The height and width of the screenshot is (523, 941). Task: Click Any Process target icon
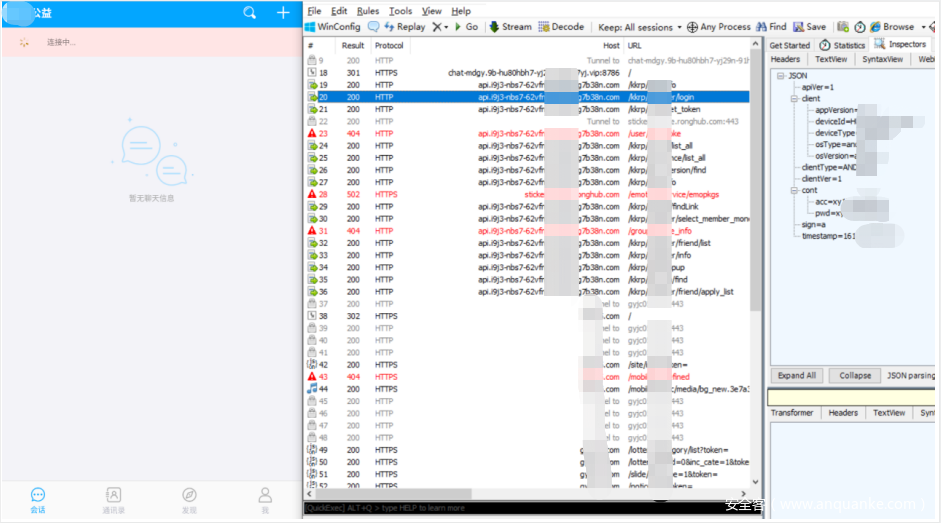[x=693, y=27]
